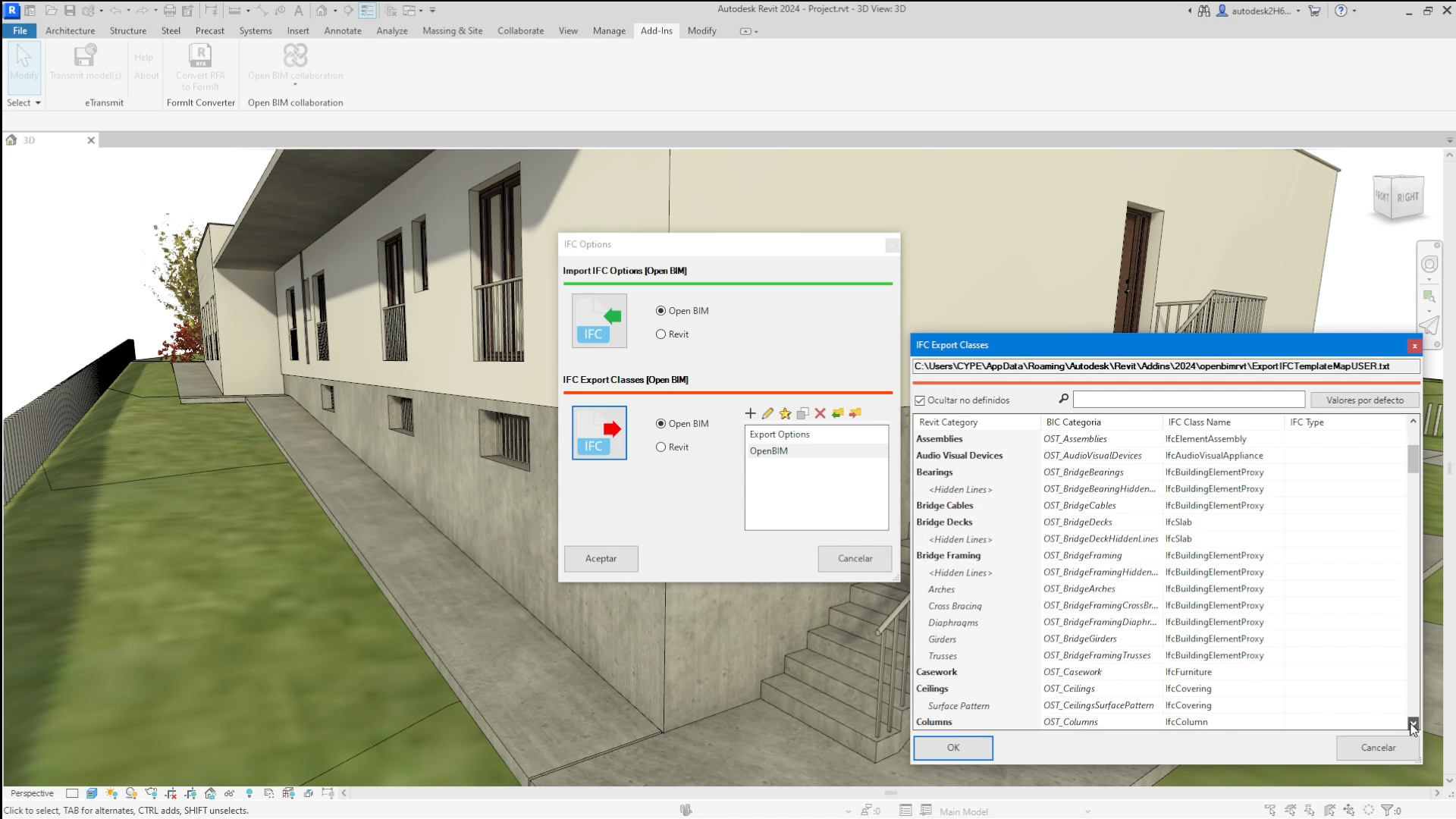
Task: Select the Revit radio button under Import IFC Options
Action: tap(661, 334)
